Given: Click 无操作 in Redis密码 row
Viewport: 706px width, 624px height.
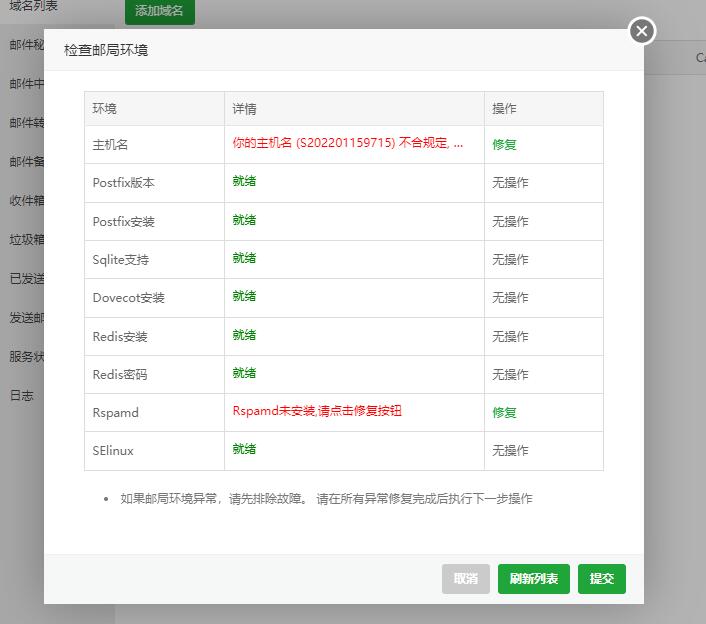Looking at the screenshot, I should 510,375.
